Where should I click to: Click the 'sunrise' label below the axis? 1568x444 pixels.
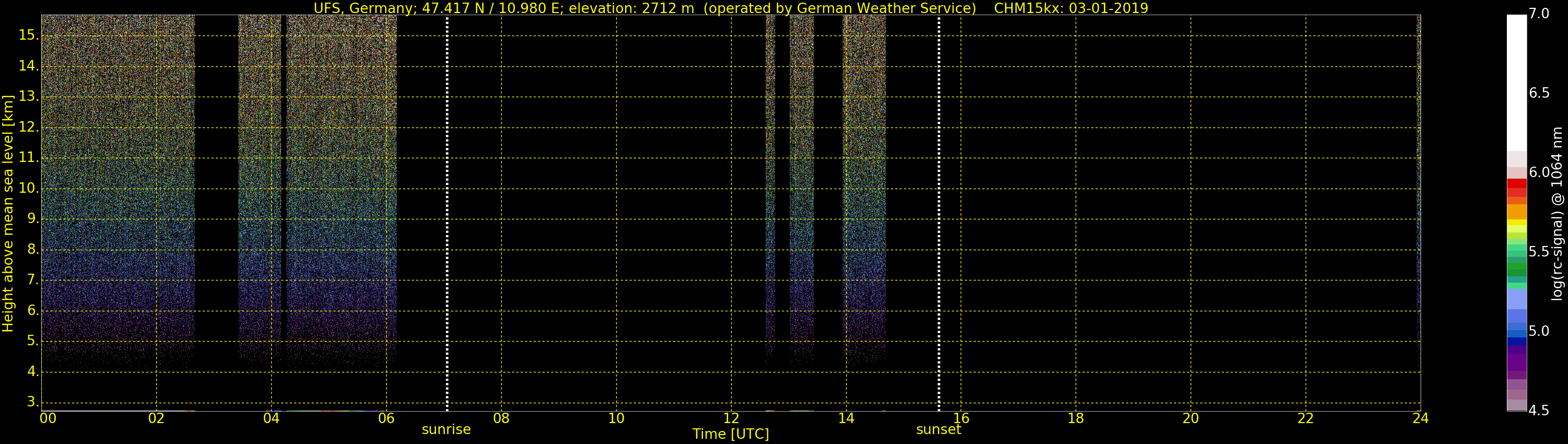tap(446, 429)
